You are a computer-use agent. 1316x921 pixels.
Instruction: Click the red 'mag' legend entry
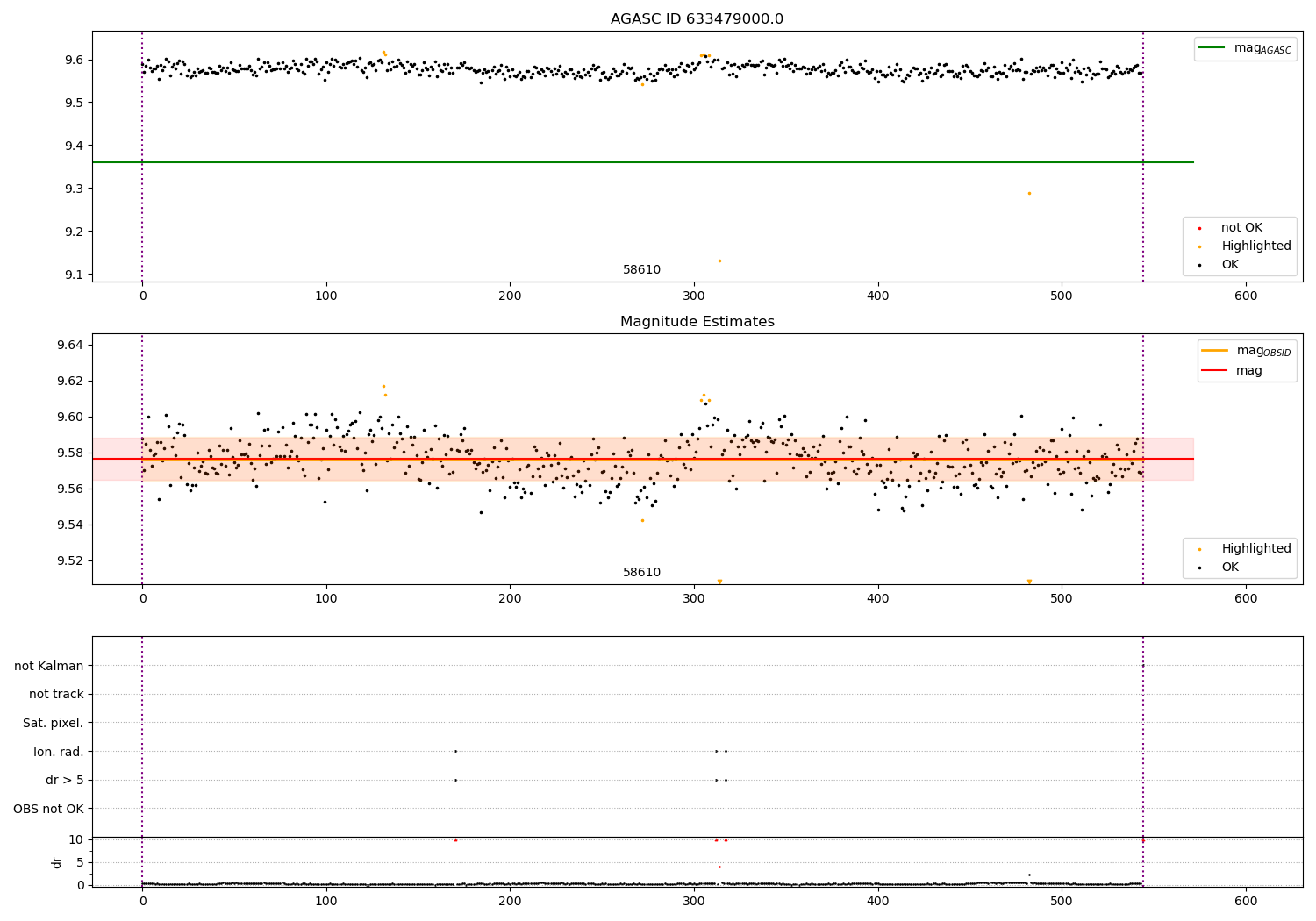click(1233, 370)
